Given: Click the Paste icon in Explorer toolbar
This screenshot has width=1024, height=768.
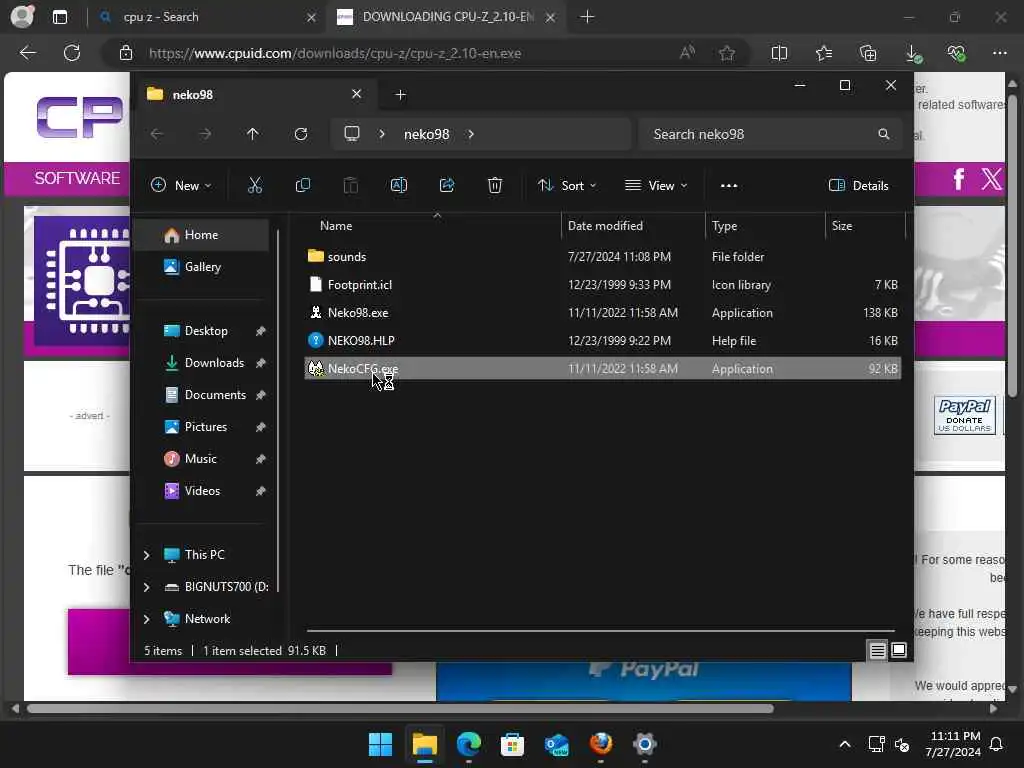Looking at the screenshot, I should (x=351, y=185).
